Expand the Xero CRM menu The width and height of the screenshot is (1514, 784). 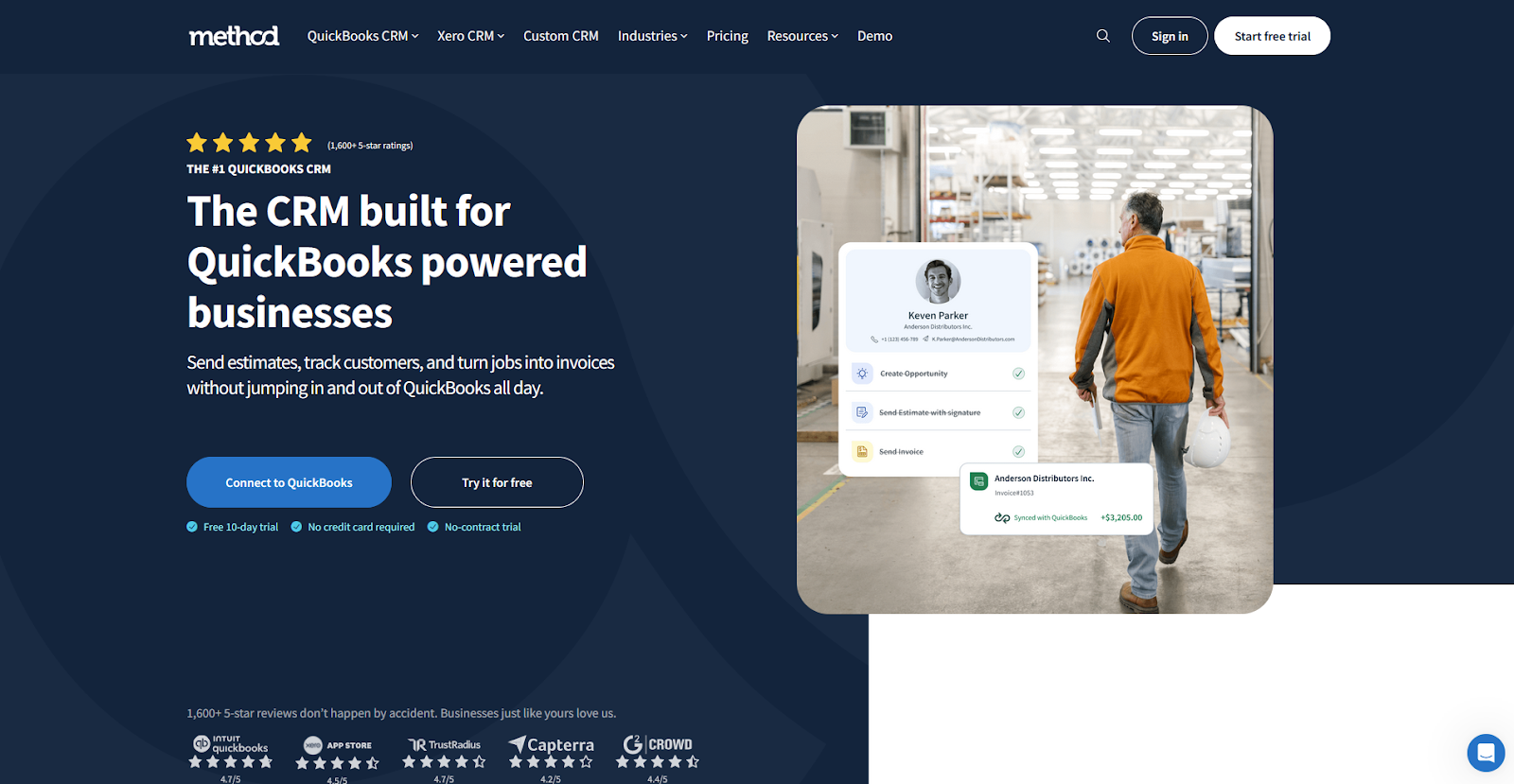click(x=470, y=36)
